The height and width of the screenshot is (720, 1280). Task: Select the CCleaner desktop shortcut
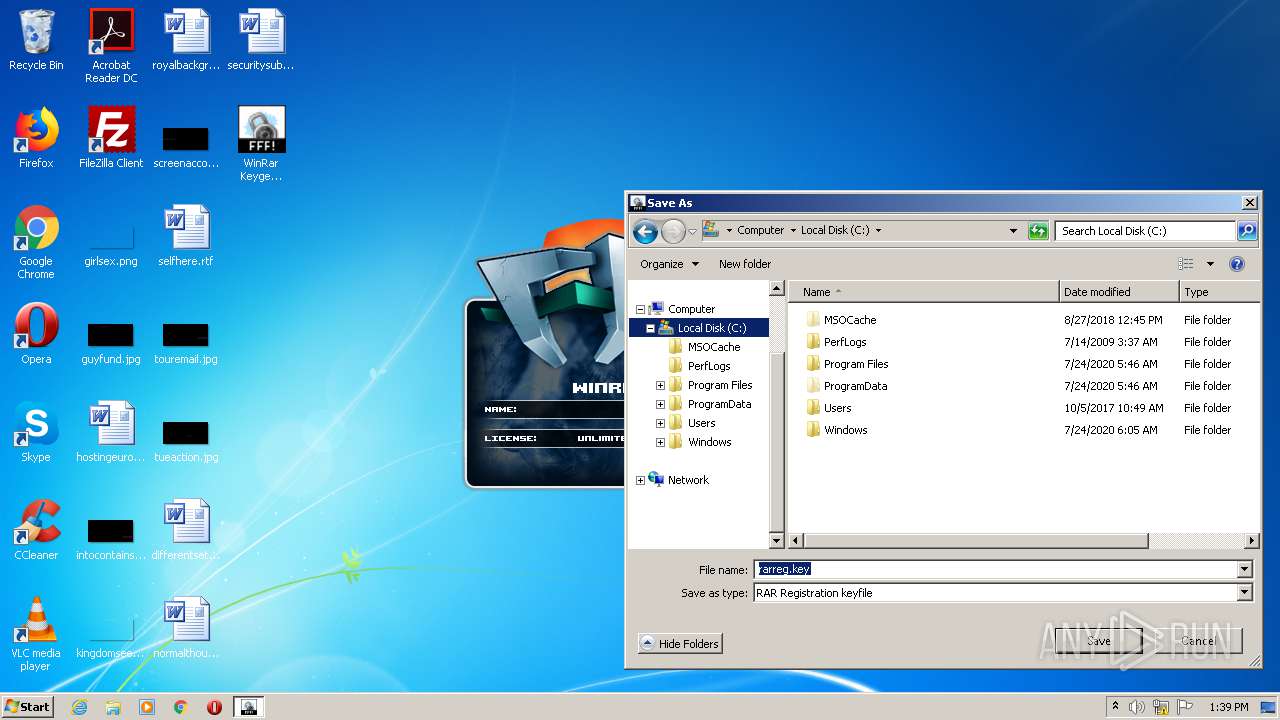coord(36,530)
